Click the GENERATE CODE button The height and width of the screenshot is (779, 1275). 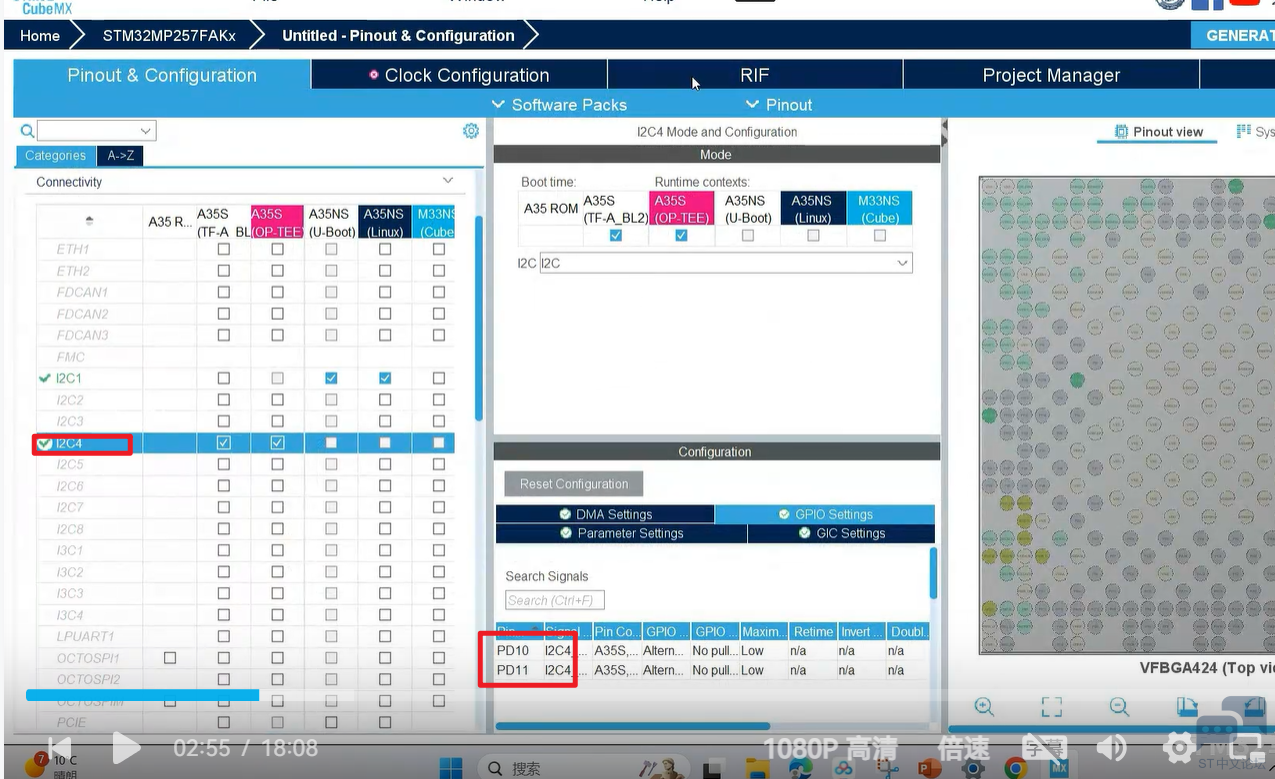1234,35
